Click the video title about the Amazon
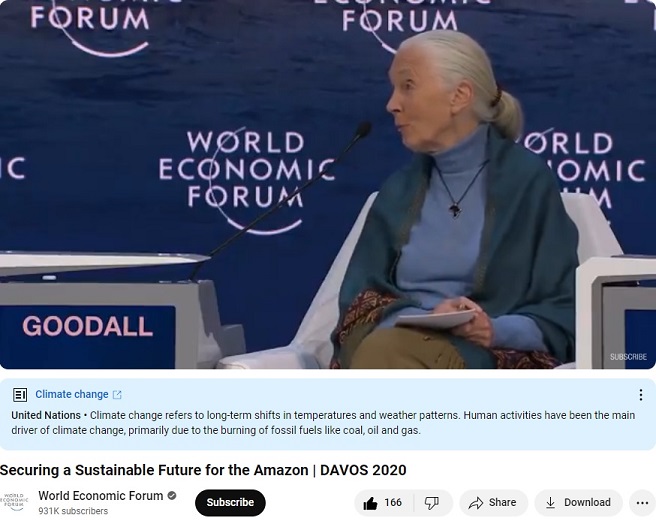Image resolution: width=656 pixels, height=521 pixels. tap(203, 470)
